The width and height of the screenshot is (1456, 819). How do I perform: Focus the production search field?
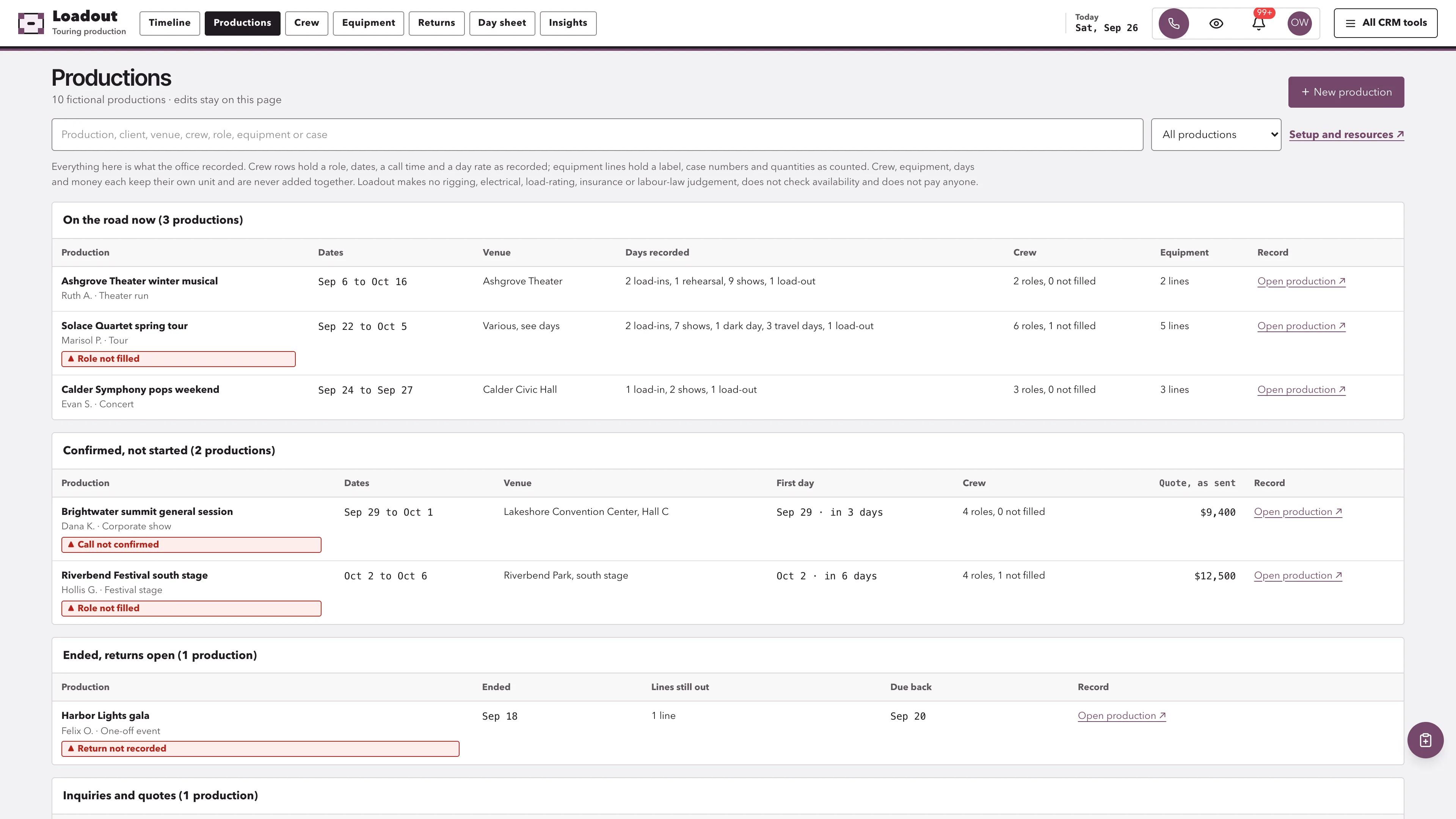[x=597, y=135]
